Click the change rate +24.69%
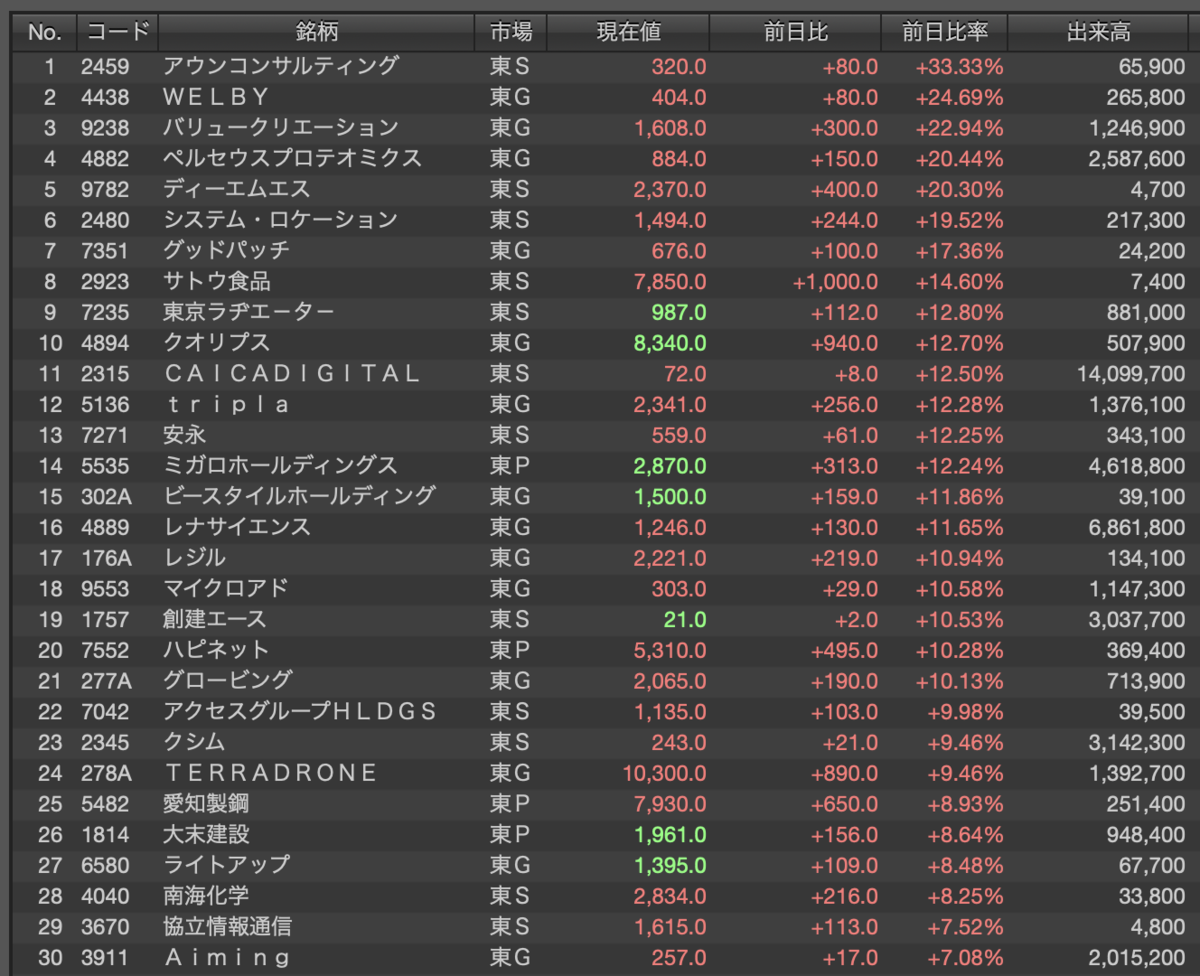 [x=959, y=97]
